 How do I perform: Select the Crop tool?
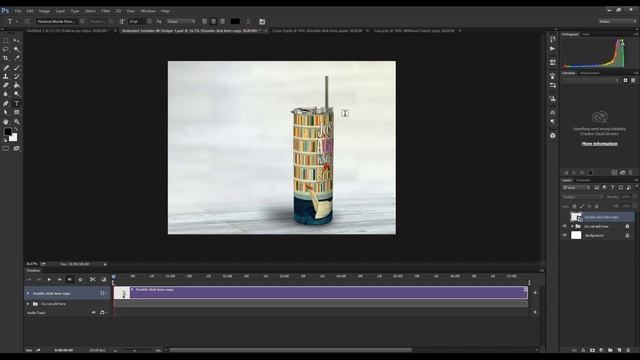tap(6, 58)
